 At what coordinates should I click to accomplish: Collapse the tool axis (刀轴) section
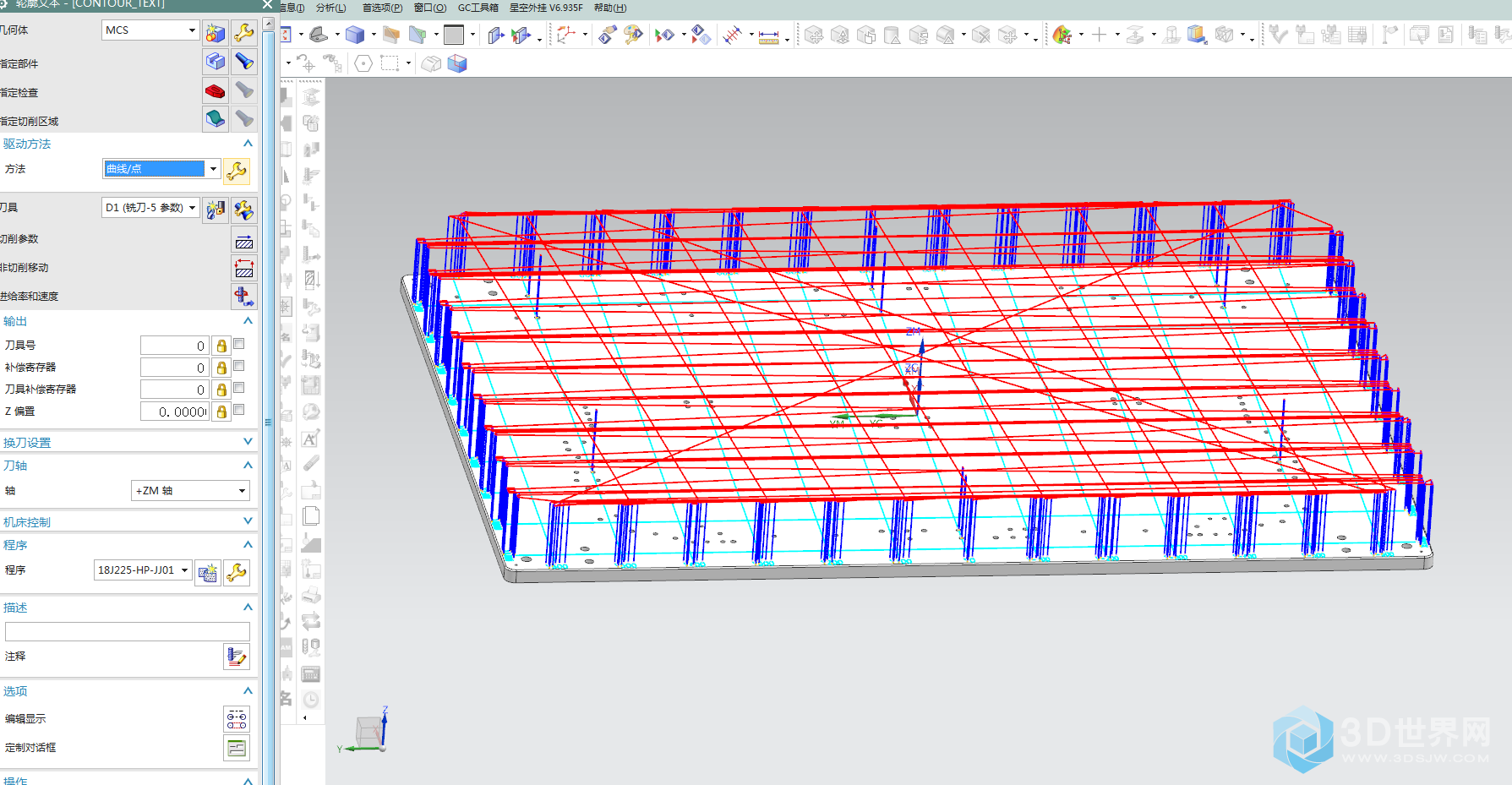248,466
